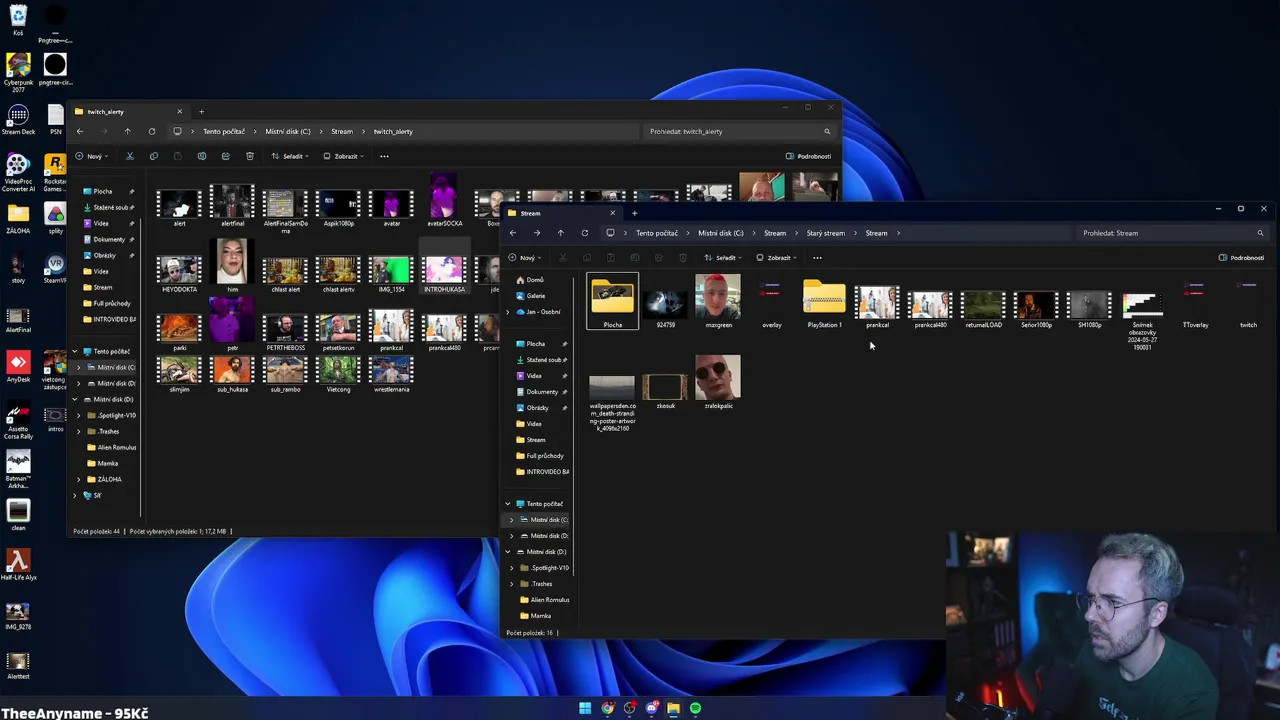The image size is (1280, 720).
Task: Select Koš recycle bin on desktop
Action: pos(18,20)
